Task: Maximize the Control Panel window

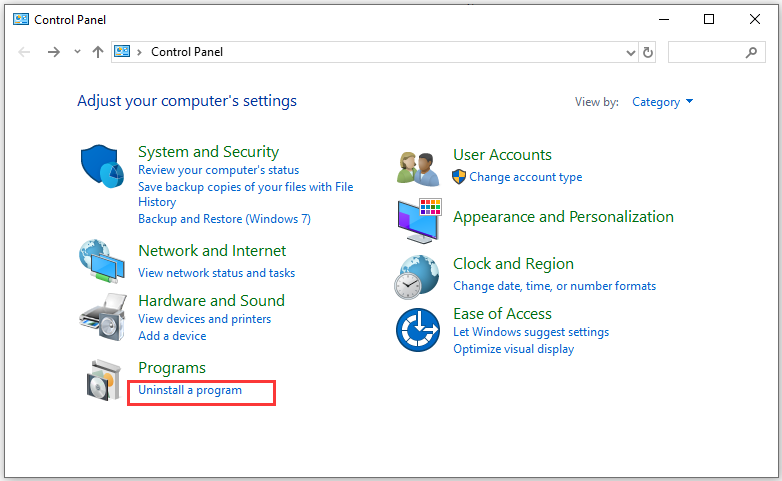Action: (x=709, y=19)
